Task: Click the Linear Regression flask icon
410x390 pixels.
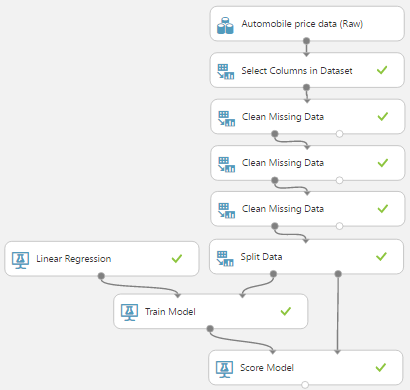Action: 20,260
